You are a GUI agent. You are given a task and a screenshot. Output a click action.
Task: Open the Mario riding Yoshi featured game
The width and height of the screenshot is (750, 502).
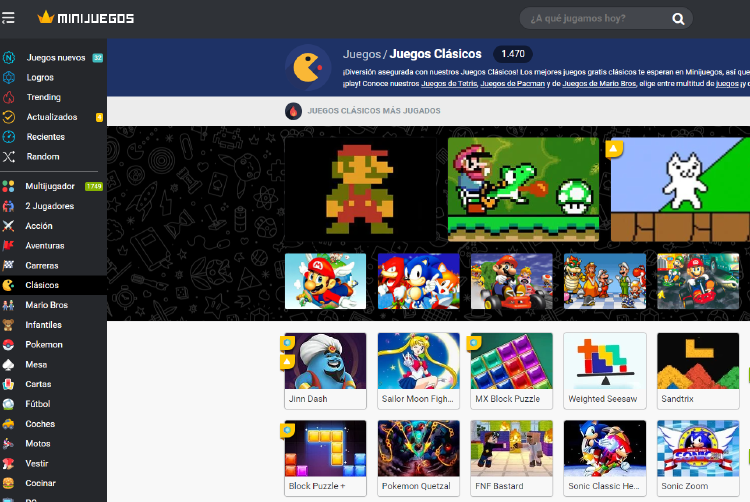[x=523, y=189]
